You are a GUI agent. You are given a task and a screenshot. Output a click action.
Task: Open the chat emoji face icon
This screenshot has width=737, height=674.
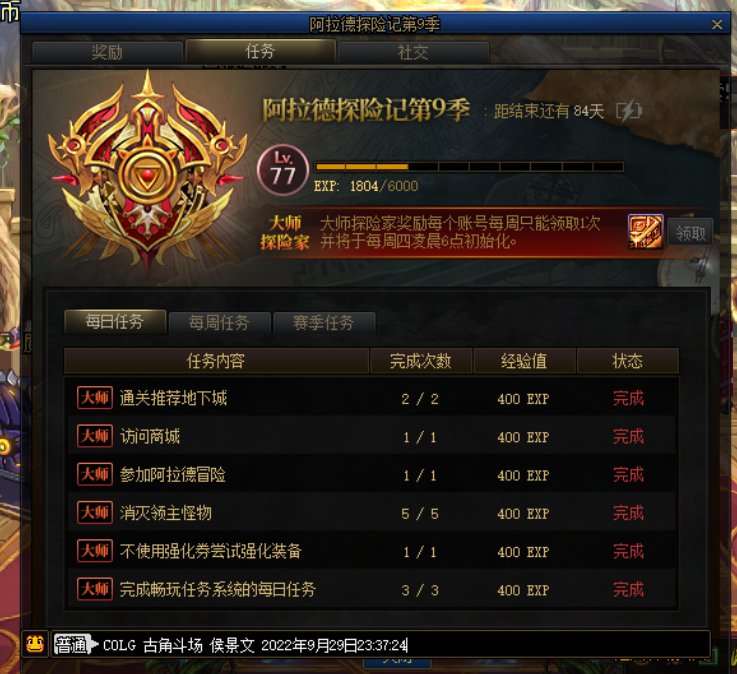pyautogui.click(x=35, y=644)
